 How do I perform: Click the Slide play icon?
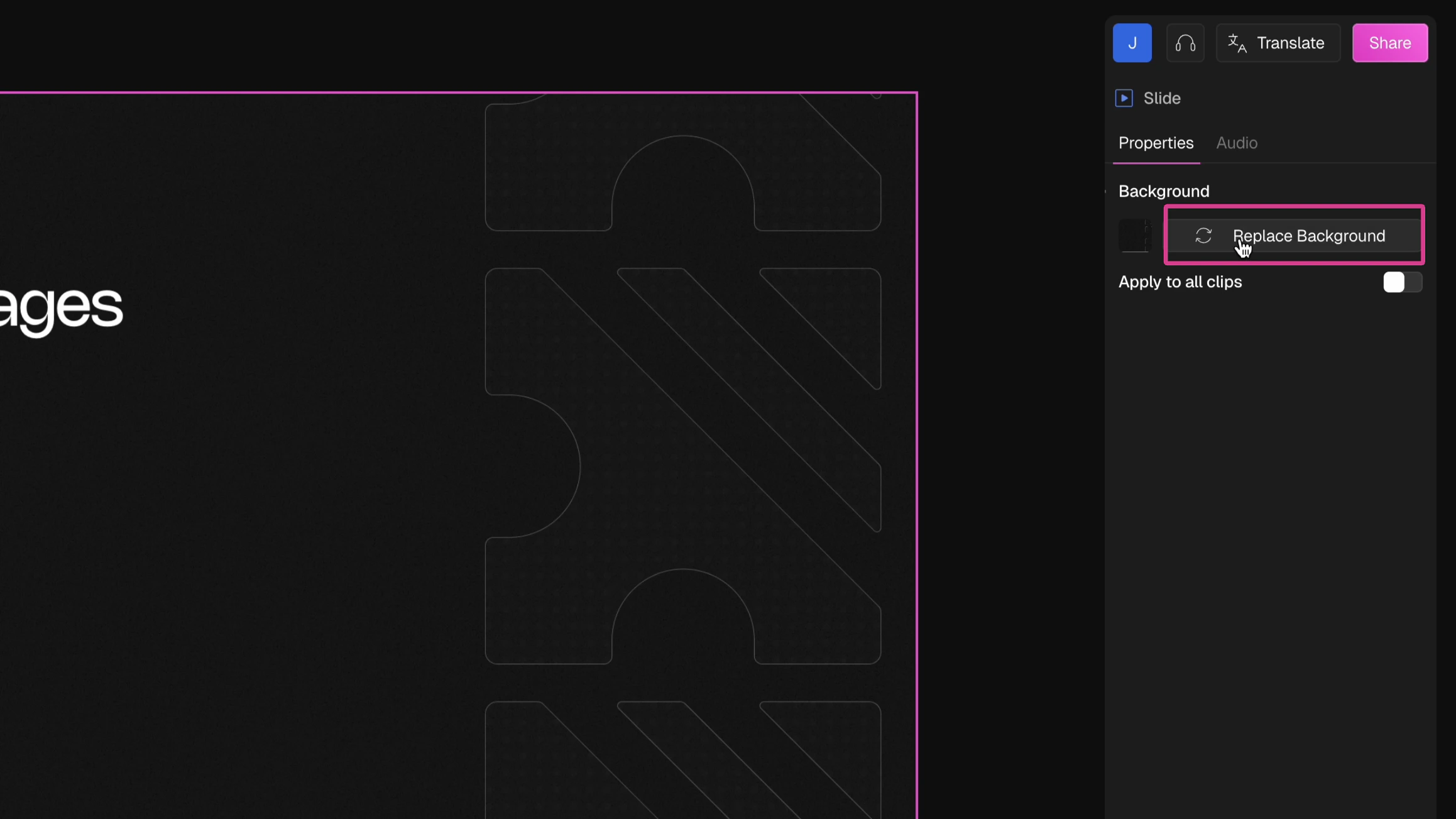coord(1123,98)
